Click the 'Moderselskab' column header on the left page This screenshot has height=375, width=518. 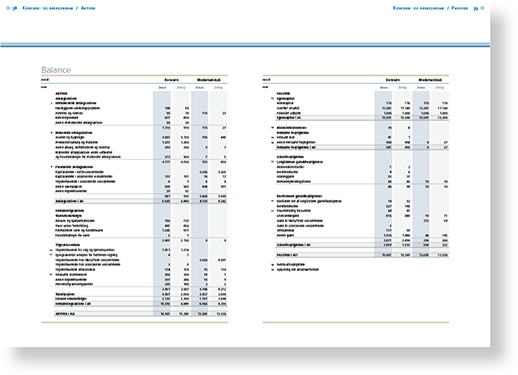[209, 80]
